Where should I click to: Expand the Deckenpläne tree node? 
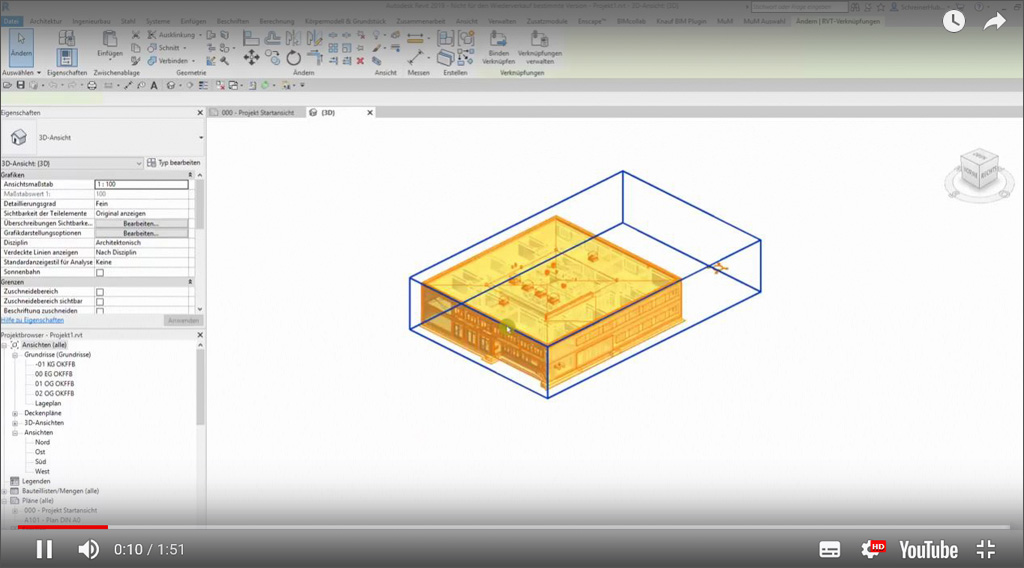point(15,413)
